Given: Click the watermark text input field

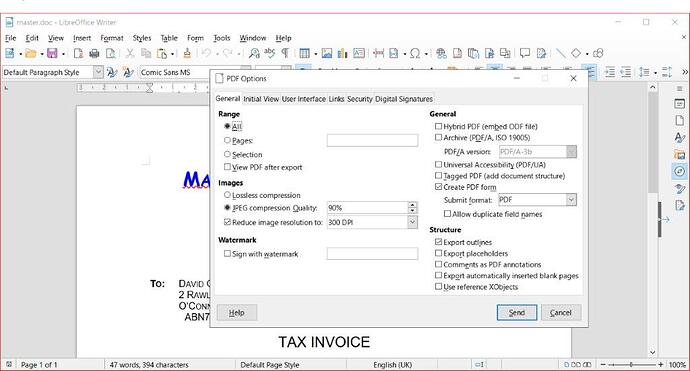Looking at the screenshot, I should coord(372,253).
